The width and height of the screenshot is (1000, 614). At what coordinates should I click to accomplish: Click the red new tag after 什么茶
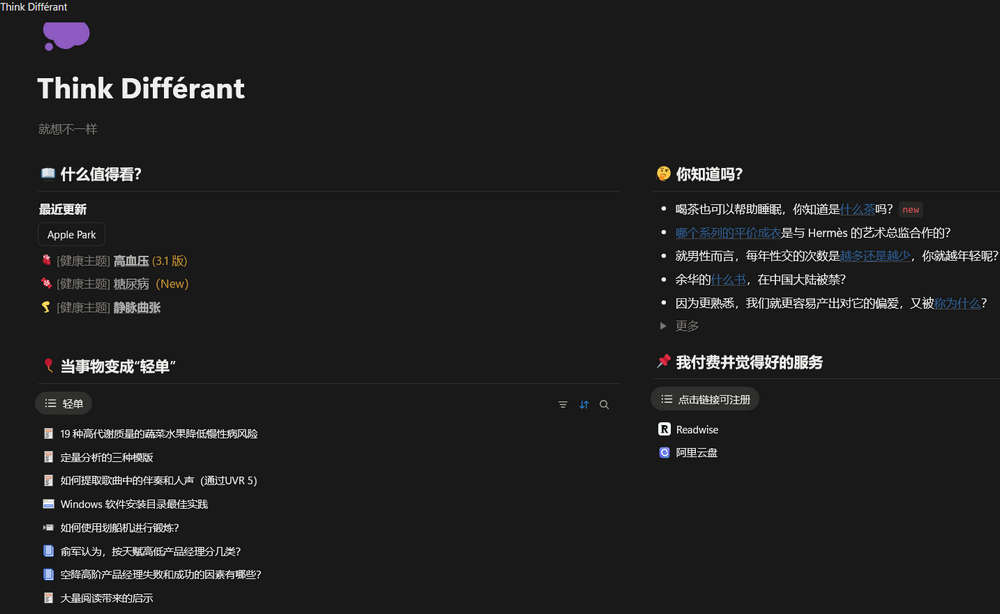(x=911, y=209)
